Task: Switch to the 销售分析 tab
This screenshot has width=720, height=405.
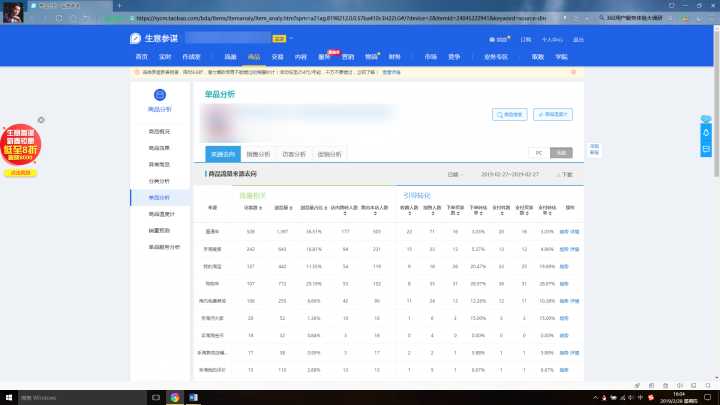Action: (258, 154)
